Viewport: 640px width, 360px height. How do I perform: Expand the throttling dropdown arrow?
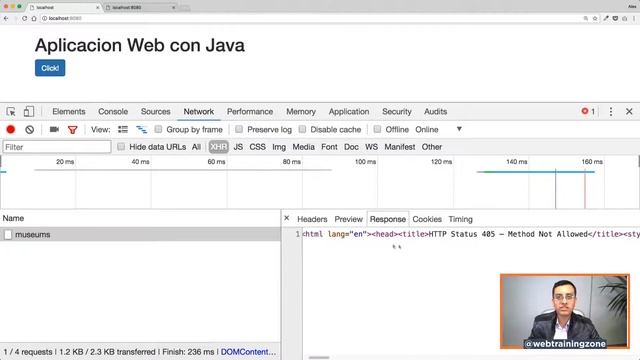tap(459, 129)
